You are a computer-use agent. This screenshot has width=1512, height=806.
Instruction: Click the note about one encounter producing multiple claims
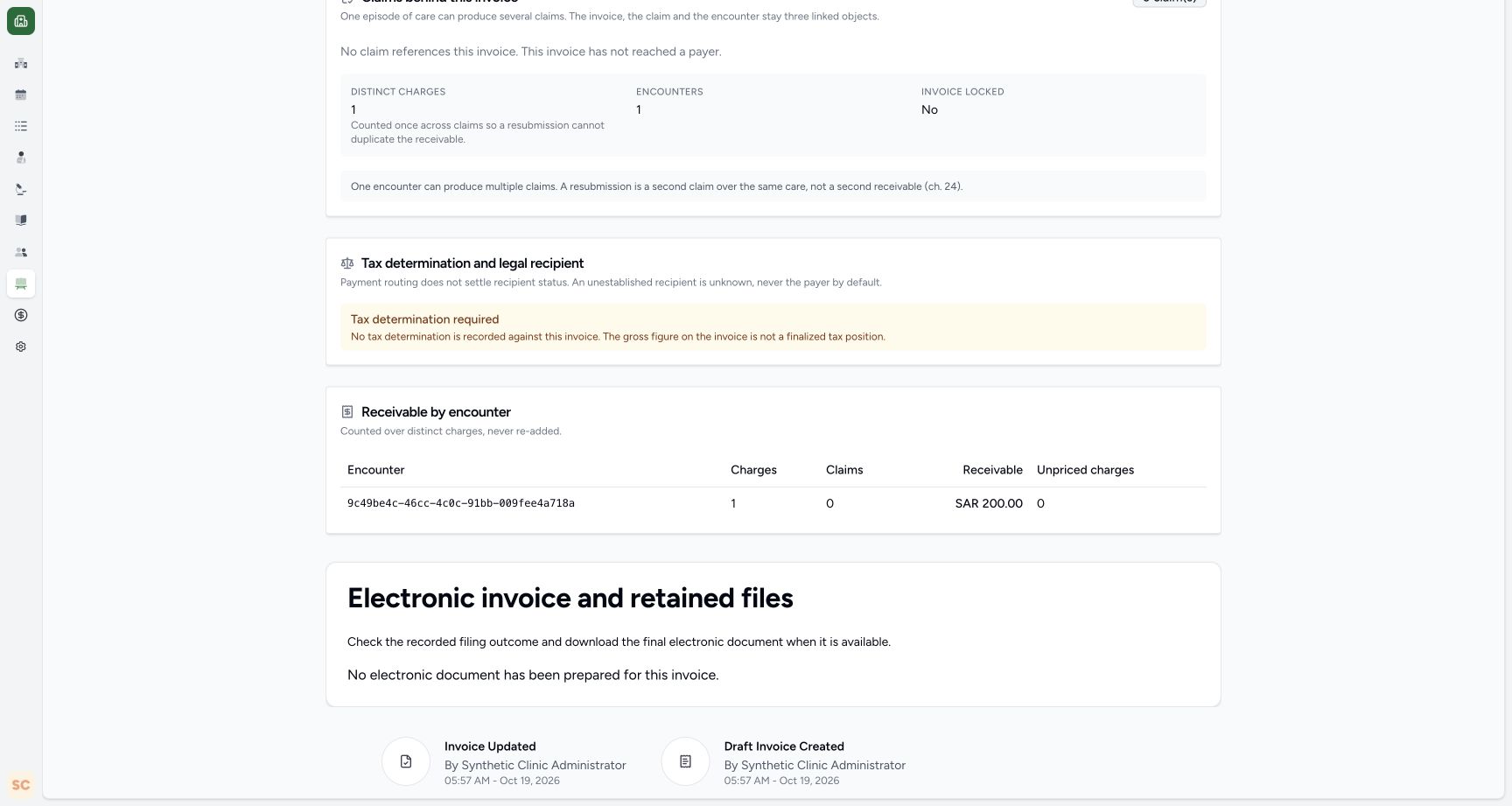[656, 186]
